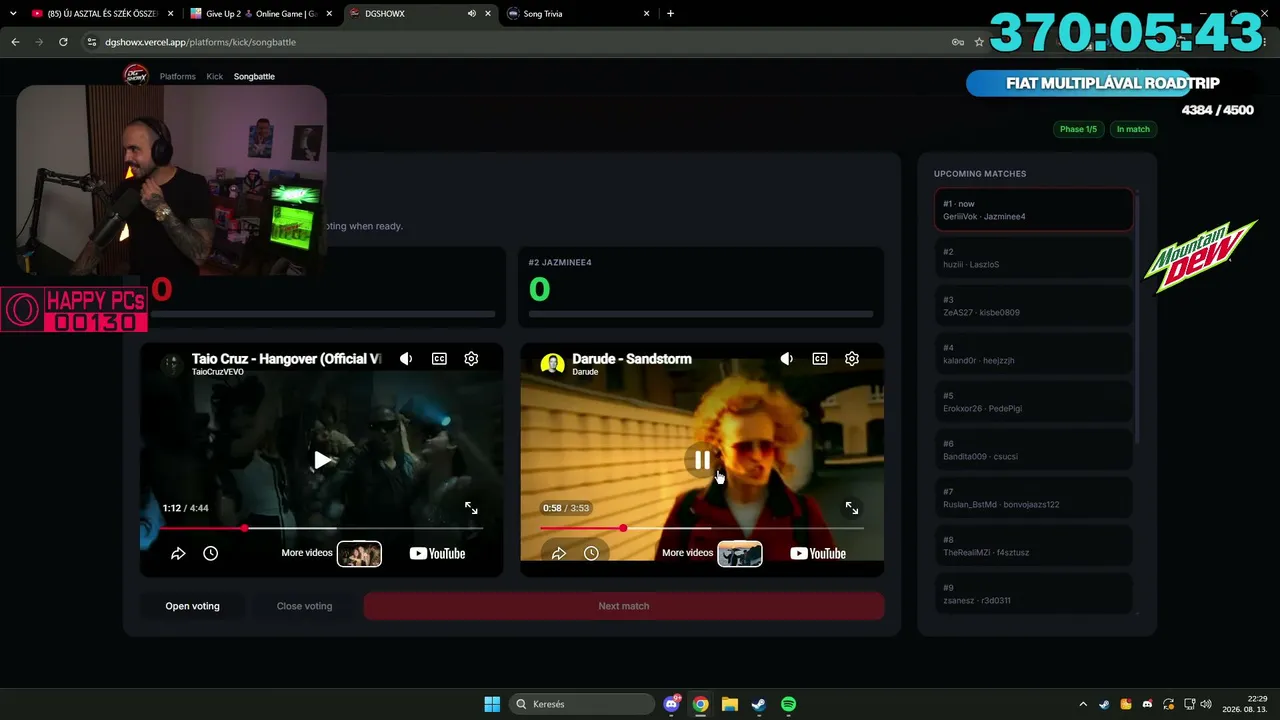Advance with the Next match button
Viewport: 1280px width, 720px height.
(x=624, y=606)
